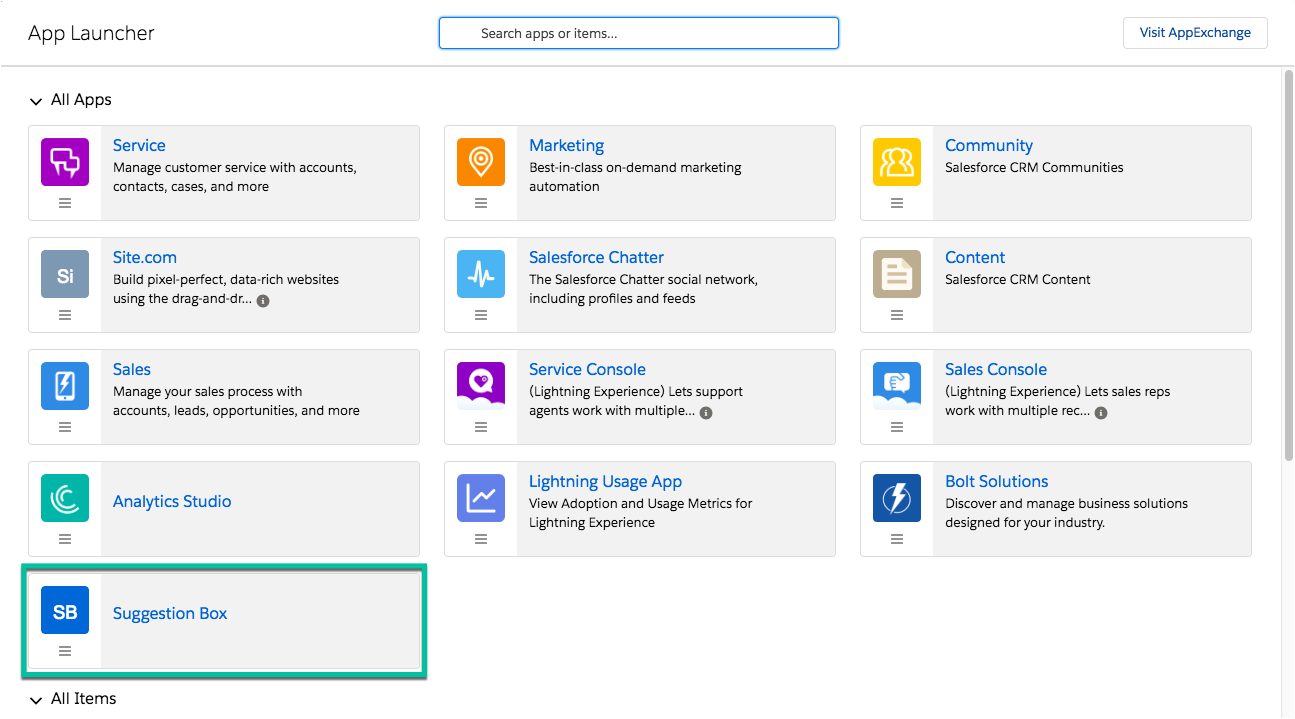
Task: Click drag handle under Site.com icon
Action: point(65,315)
